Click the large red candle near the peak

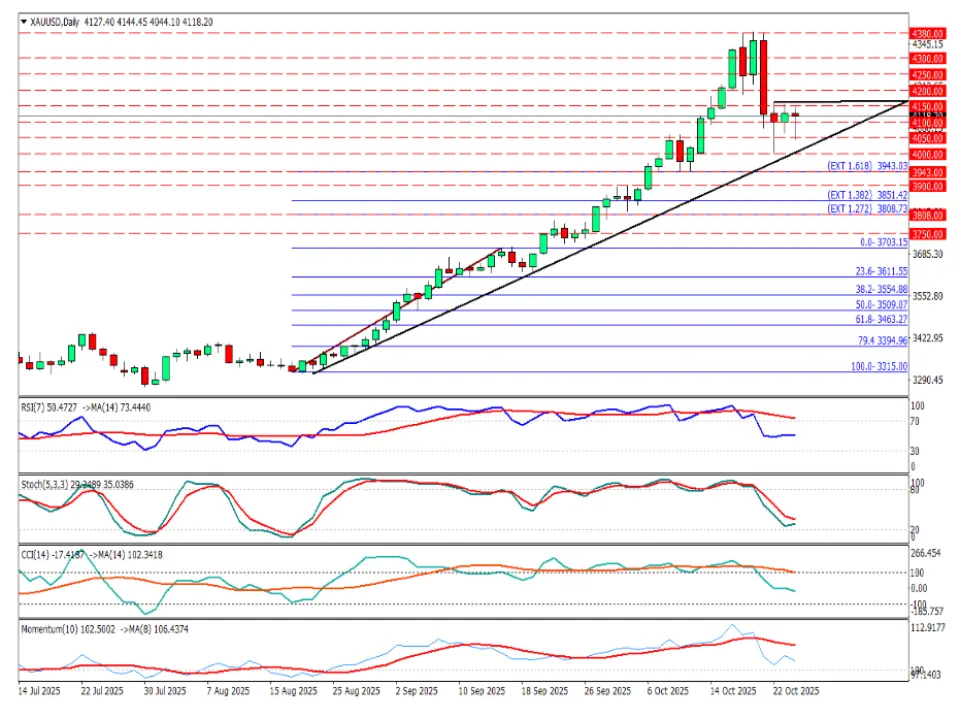763,78
